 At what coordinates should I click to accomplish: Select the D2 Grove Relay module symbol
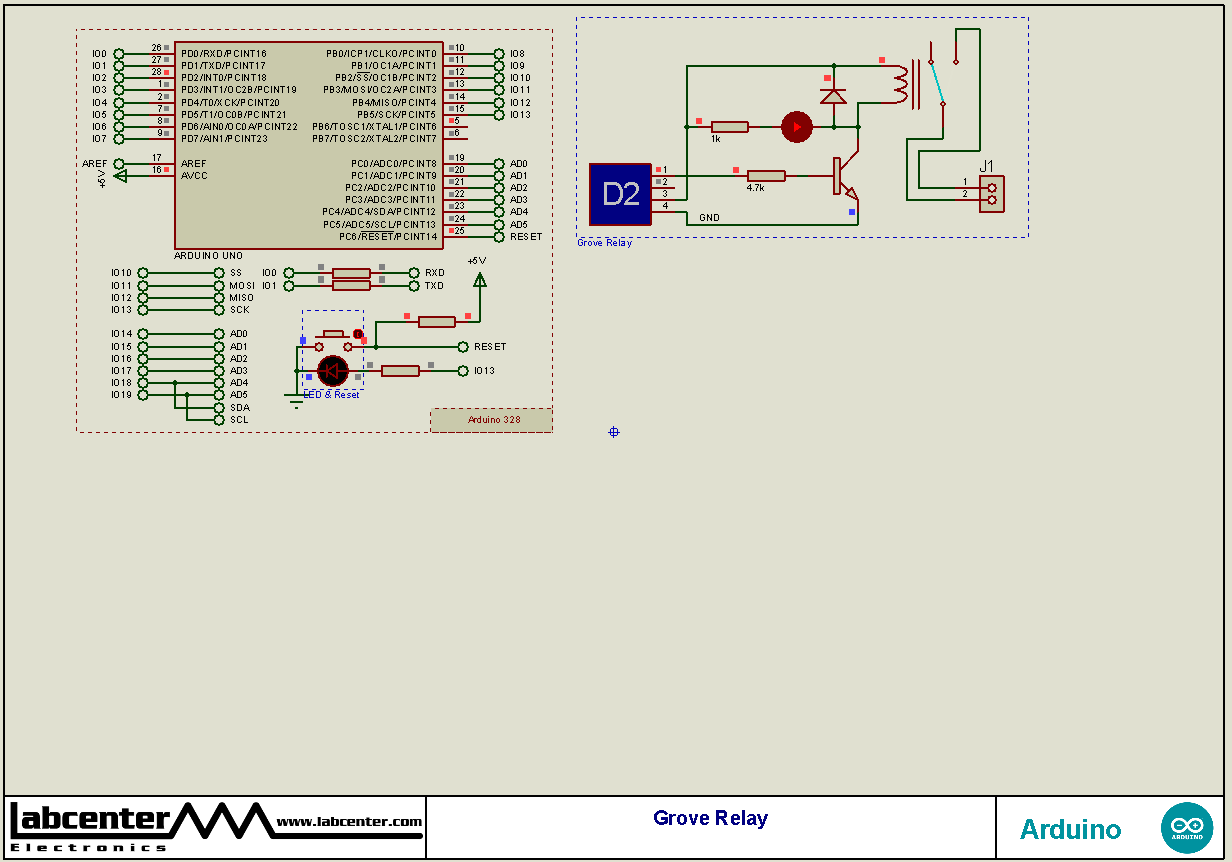(621, 194)
